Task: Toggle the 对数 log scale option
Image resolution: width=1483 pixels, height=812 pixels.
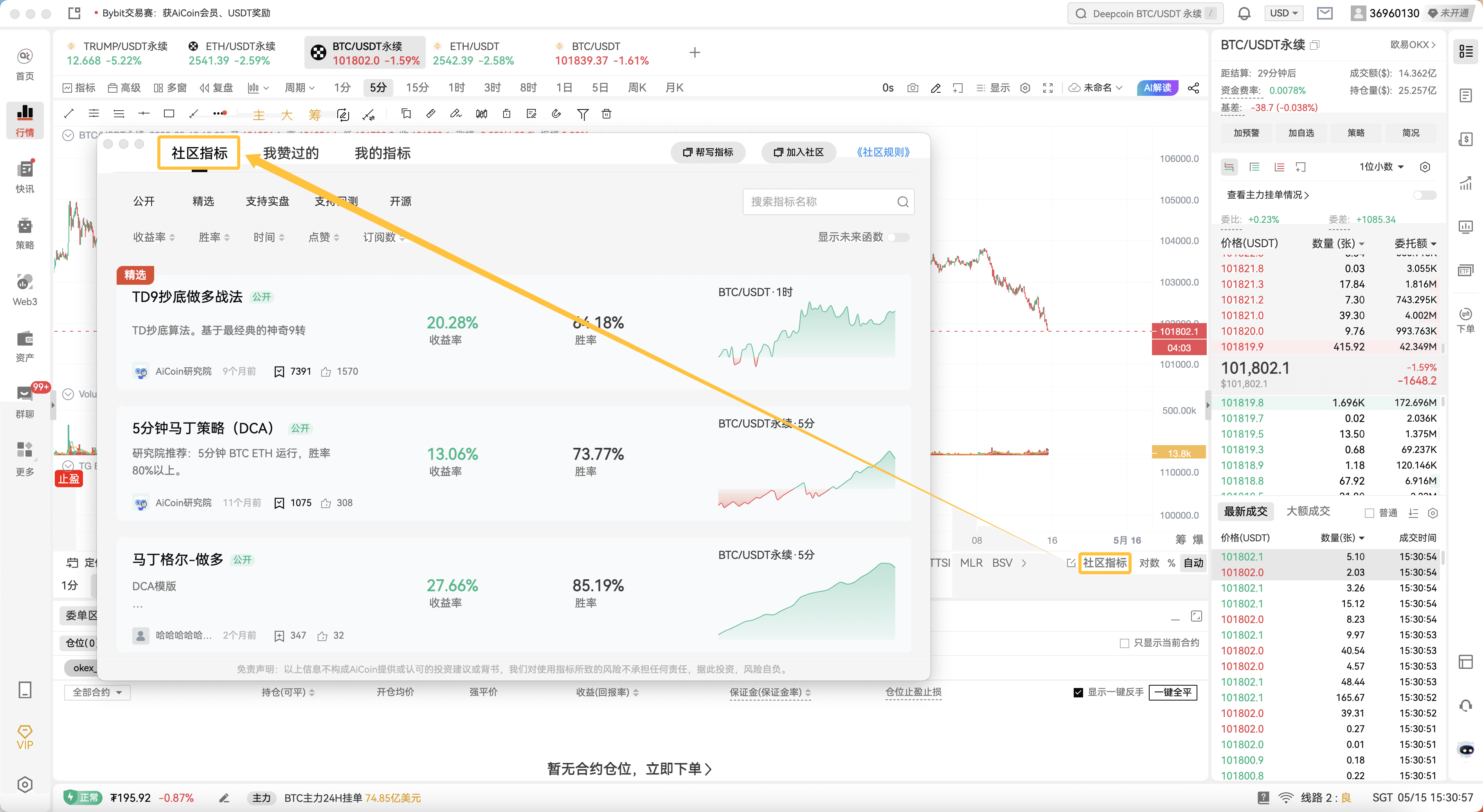Action: tap(1149, 563)
